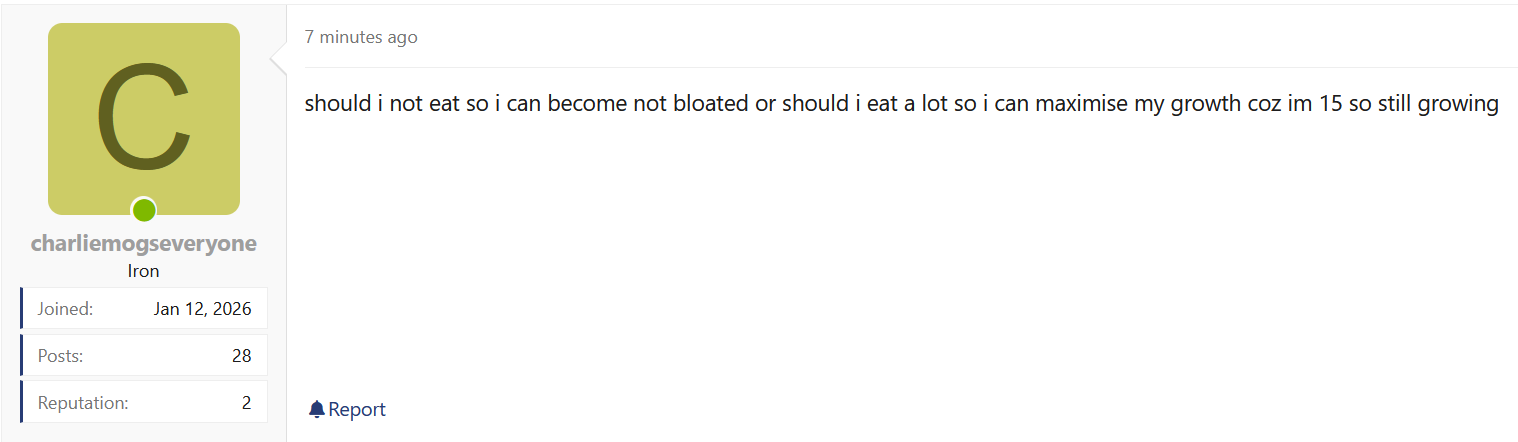Screen dimensions: 1518x442
Task: Open the yellow C avatar thumbnail
Action: click(x=144, y=118)
